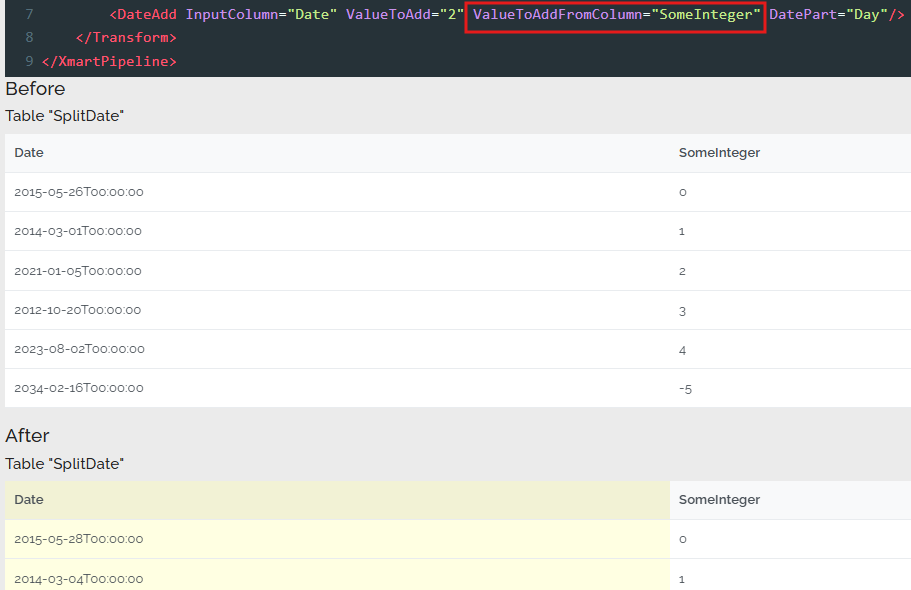Click line number 8 in the code
This screenshot has height=590, width=911.
(x=28, y=37)
